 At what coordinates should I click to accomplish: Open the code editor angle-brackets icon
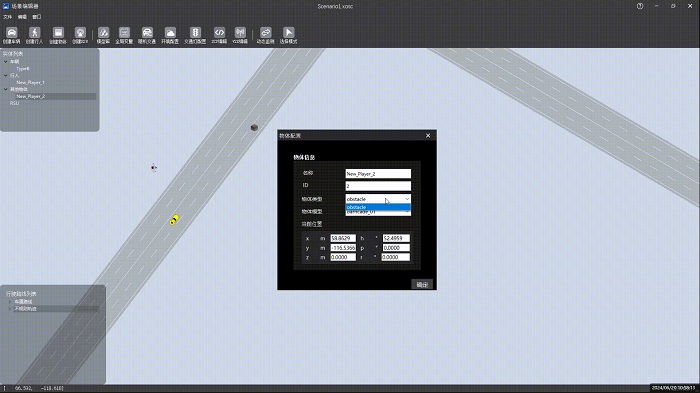pos(219,33)
